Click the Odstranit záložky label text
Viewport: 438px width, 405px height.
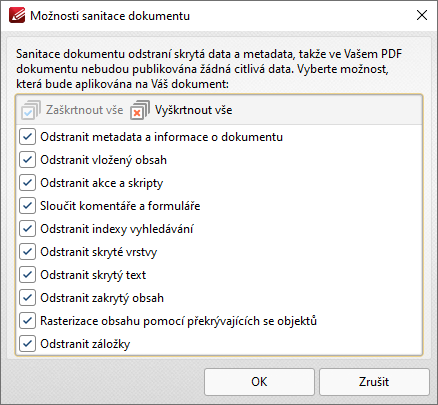point(85,344)
